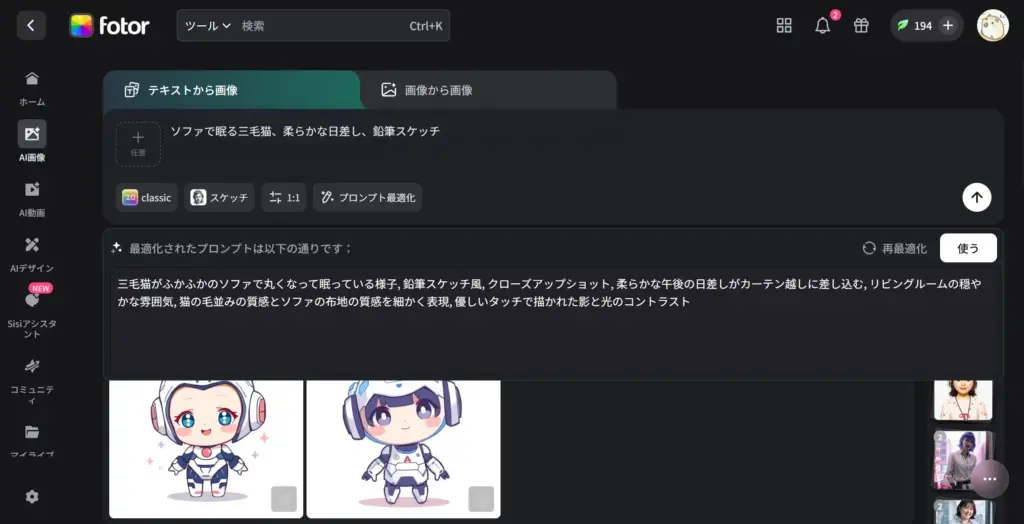Screen dimensions: 1024x524
Task: Click the gray square on first generated image
Action: tap(284, 499)
